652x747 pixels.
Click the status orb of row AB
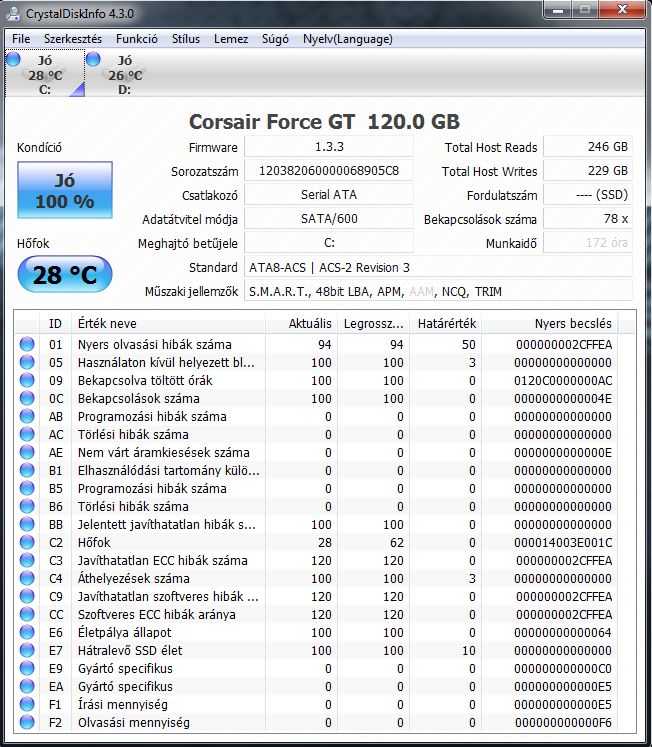(27, 416)
